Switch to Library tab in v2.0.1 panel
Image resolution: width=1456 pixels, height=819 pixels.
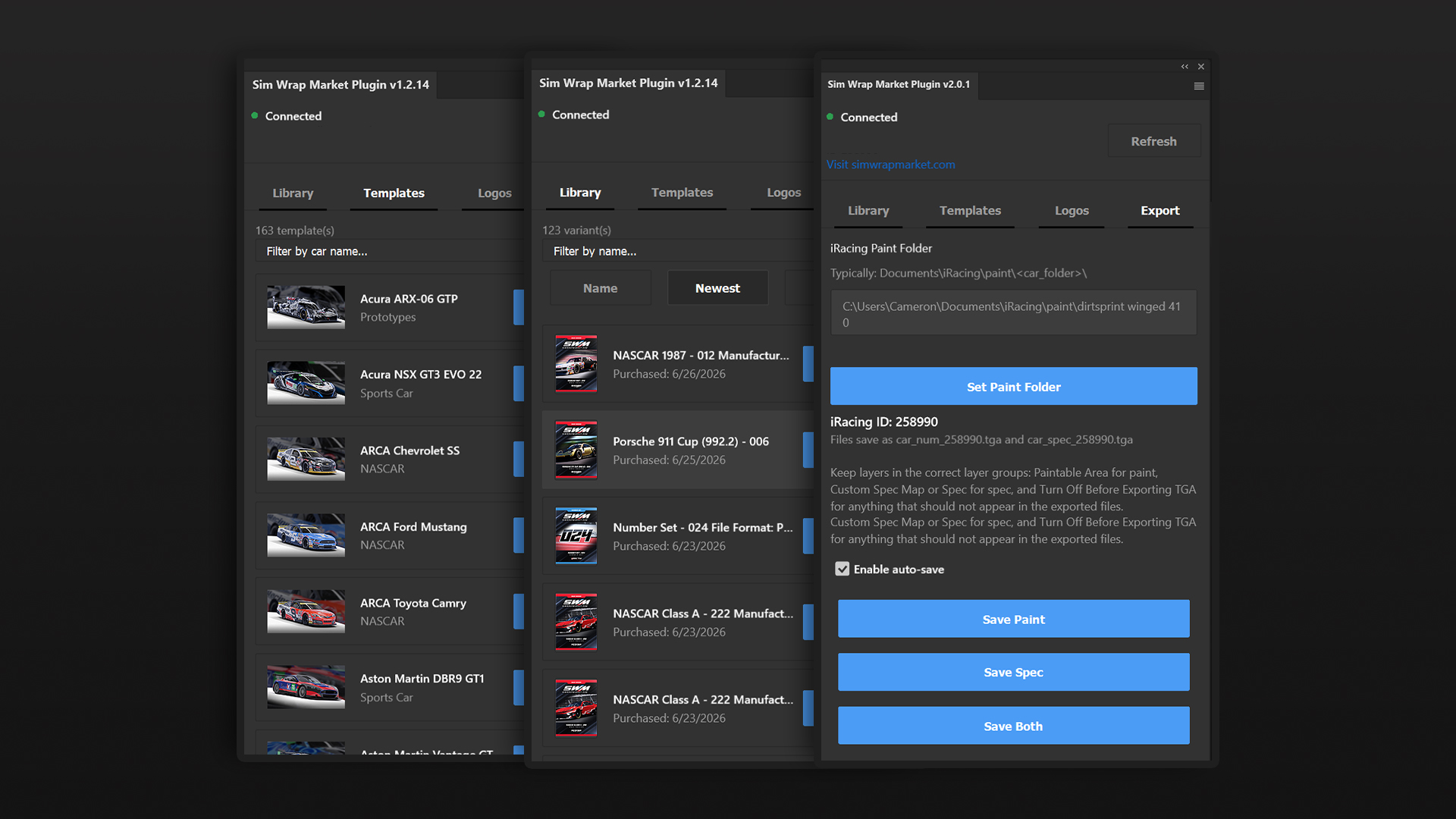[868, 211]
